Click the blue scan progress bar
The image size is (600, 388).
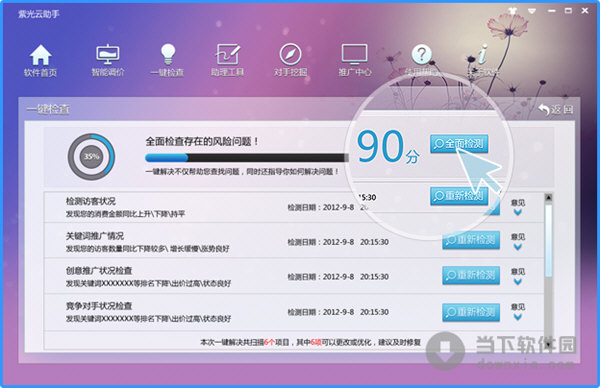pyautogui.click(x=247, y=158)
